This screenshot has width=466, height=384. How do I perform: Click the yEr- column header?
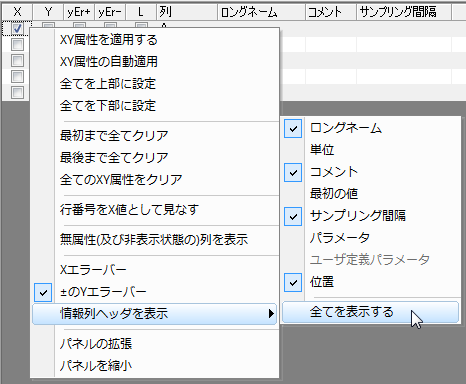[x=110, y=12]
